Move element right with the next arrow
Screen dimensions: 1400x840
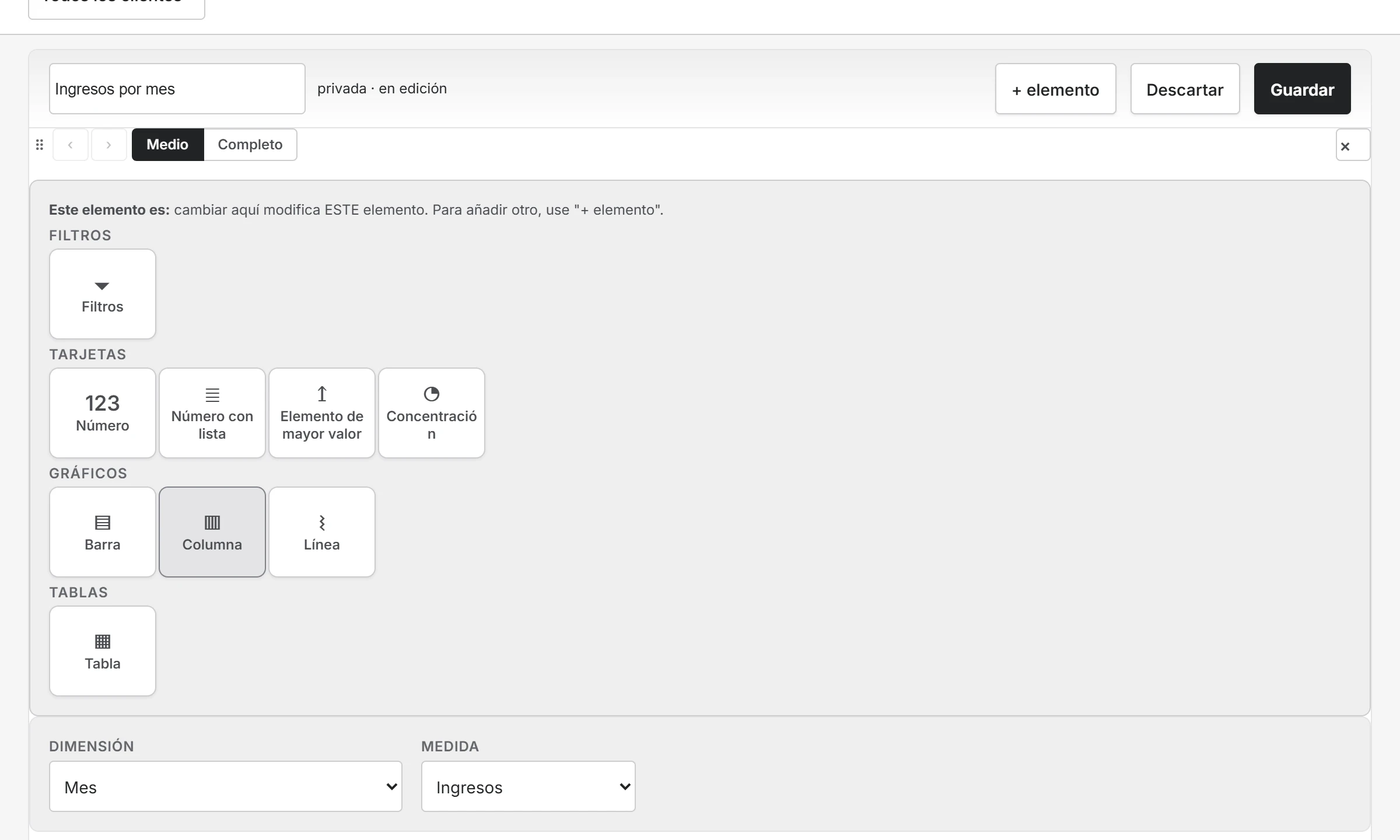(109, 145)
